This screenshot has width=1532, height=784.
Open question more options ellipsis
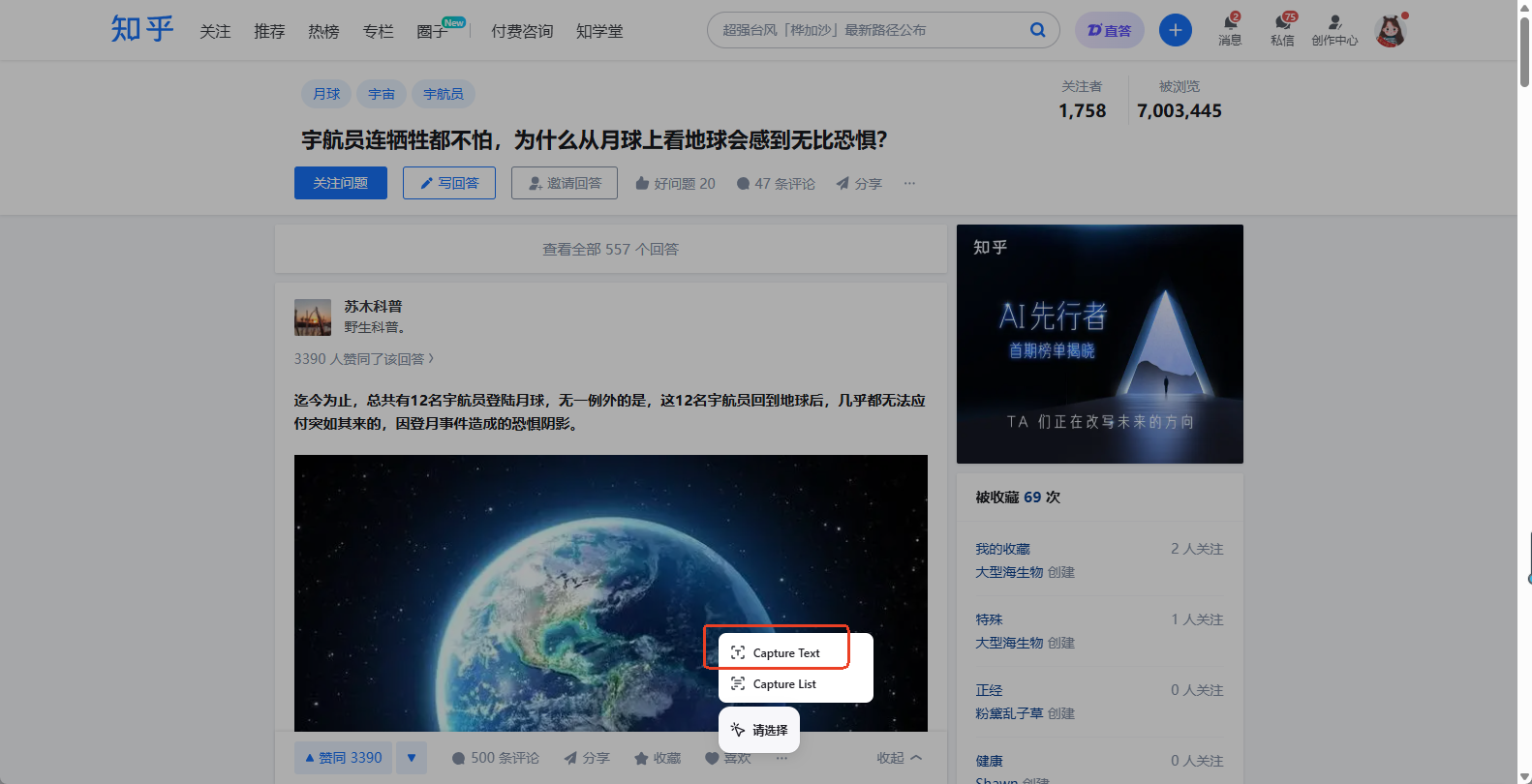pyautogui.click(x=909, y=183)
